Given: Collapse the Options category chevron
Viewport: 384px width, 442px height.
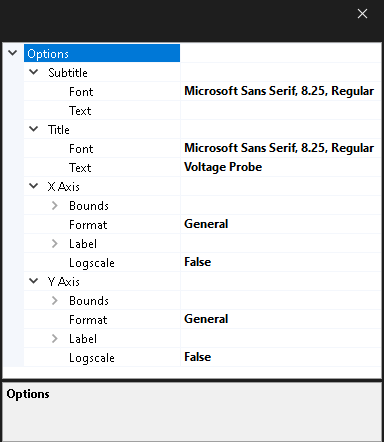Looking at the screenshot, I should pos(13,53).
